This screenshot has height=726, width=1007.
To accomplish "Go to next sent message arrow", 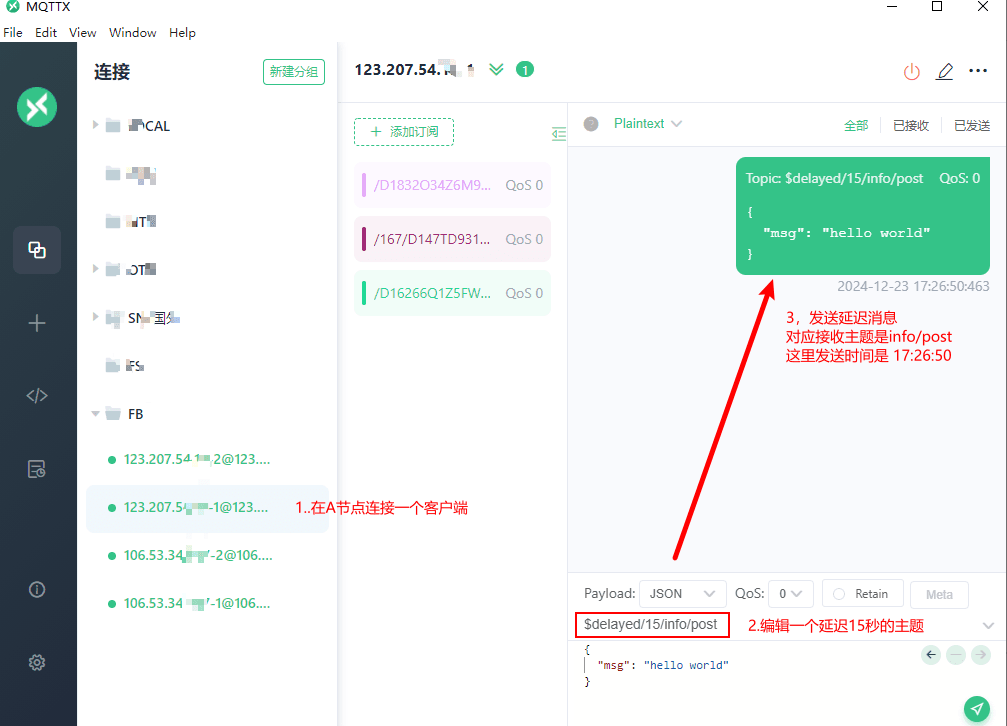I will [980, 655].
